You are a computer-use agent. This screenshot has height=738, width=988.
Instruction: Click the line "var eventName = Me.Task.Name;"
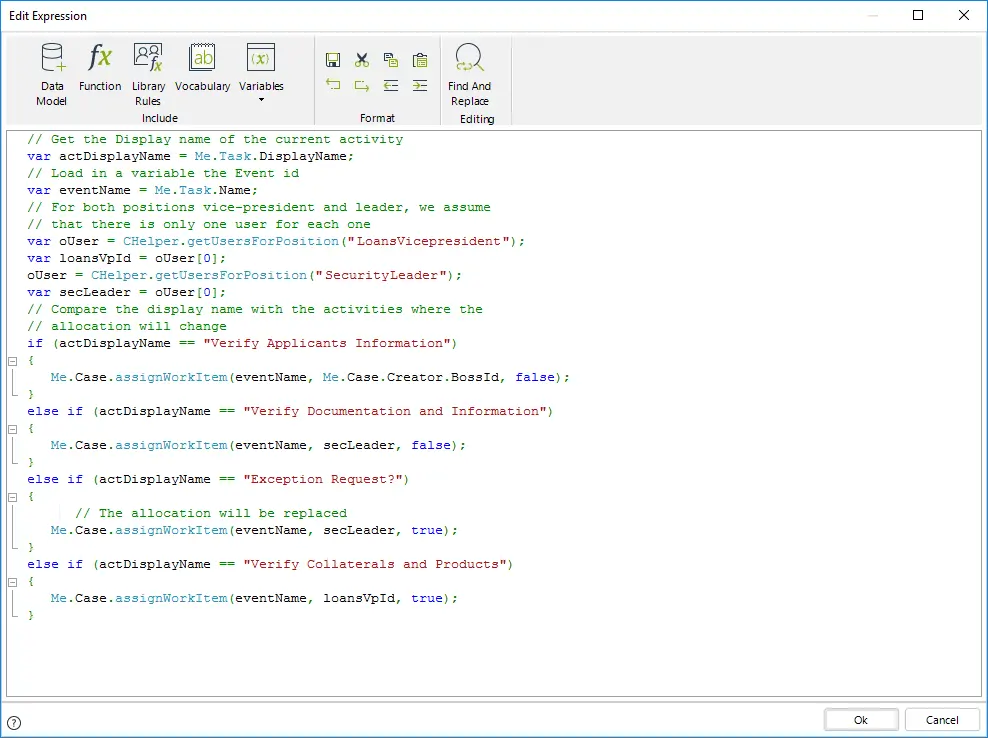point(142,190)
